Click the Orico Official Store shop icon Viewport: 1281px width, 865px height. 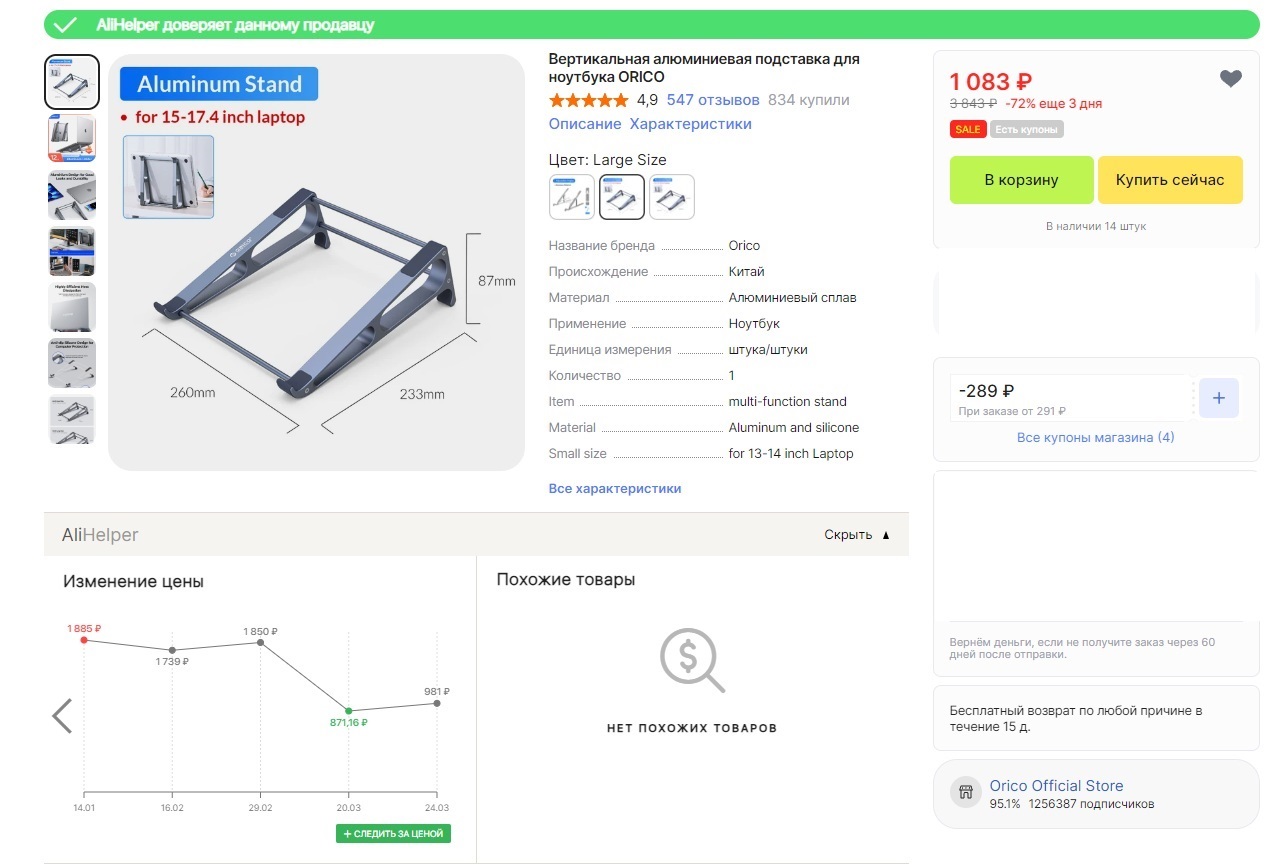(x=966, y=793)
